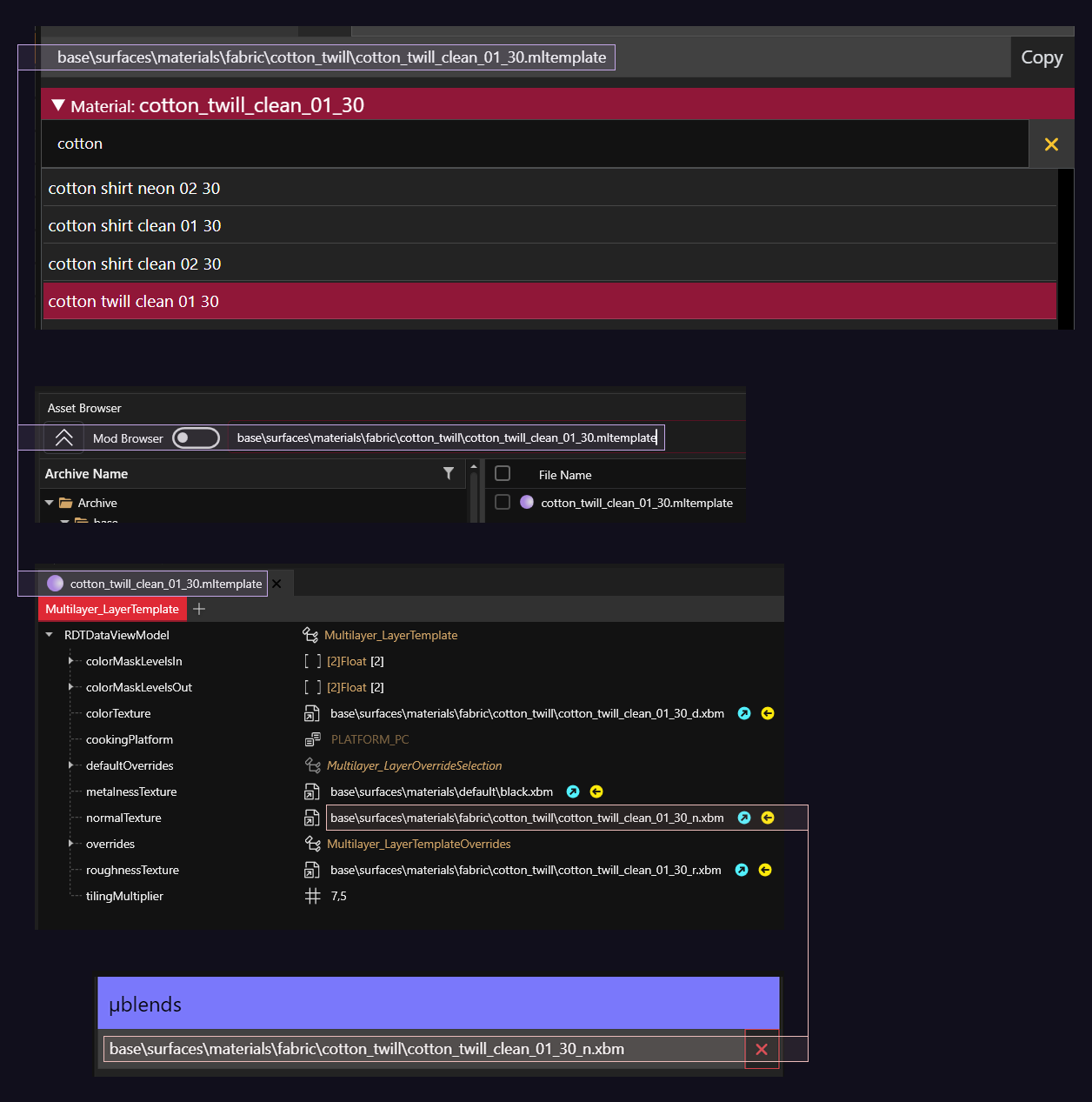The image size is (1092, 1102).
Task: Click the yellow arrow icon beside metalnessTexture path
Action: tap(596, 791)
